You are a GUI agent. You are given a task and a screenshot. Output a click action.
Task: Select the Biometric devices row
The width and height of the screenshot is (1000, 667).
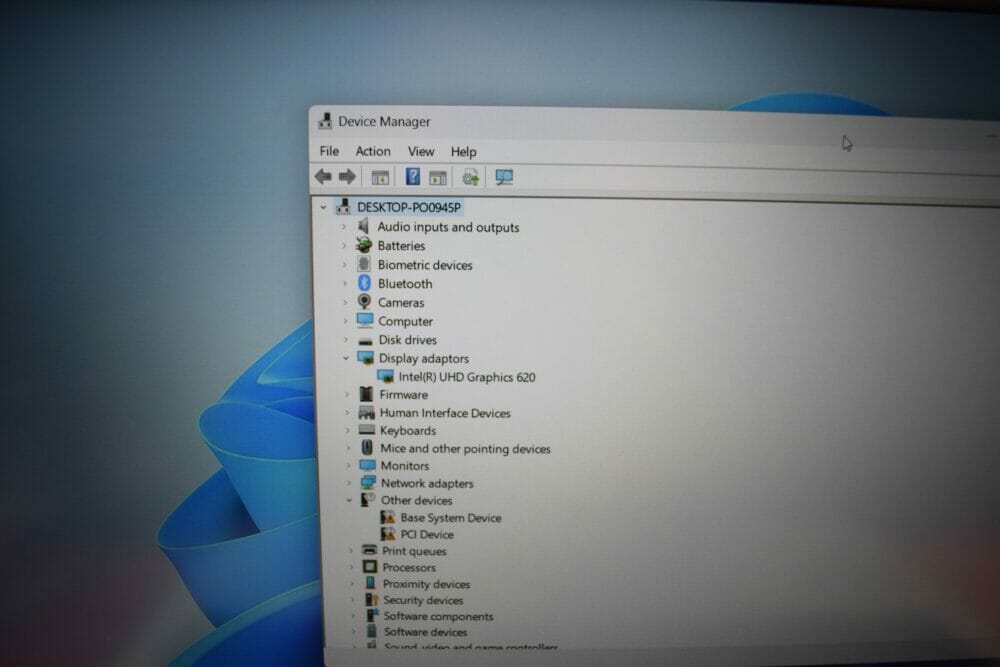coord(425,265)
